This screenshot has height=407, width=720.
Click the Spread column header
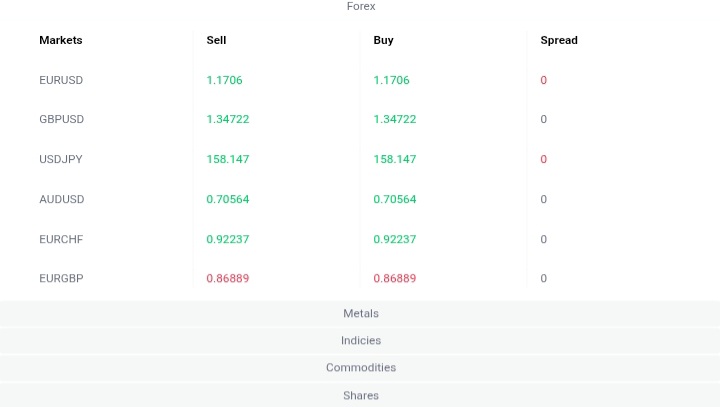pyautogui.click(x=559, y=41)
